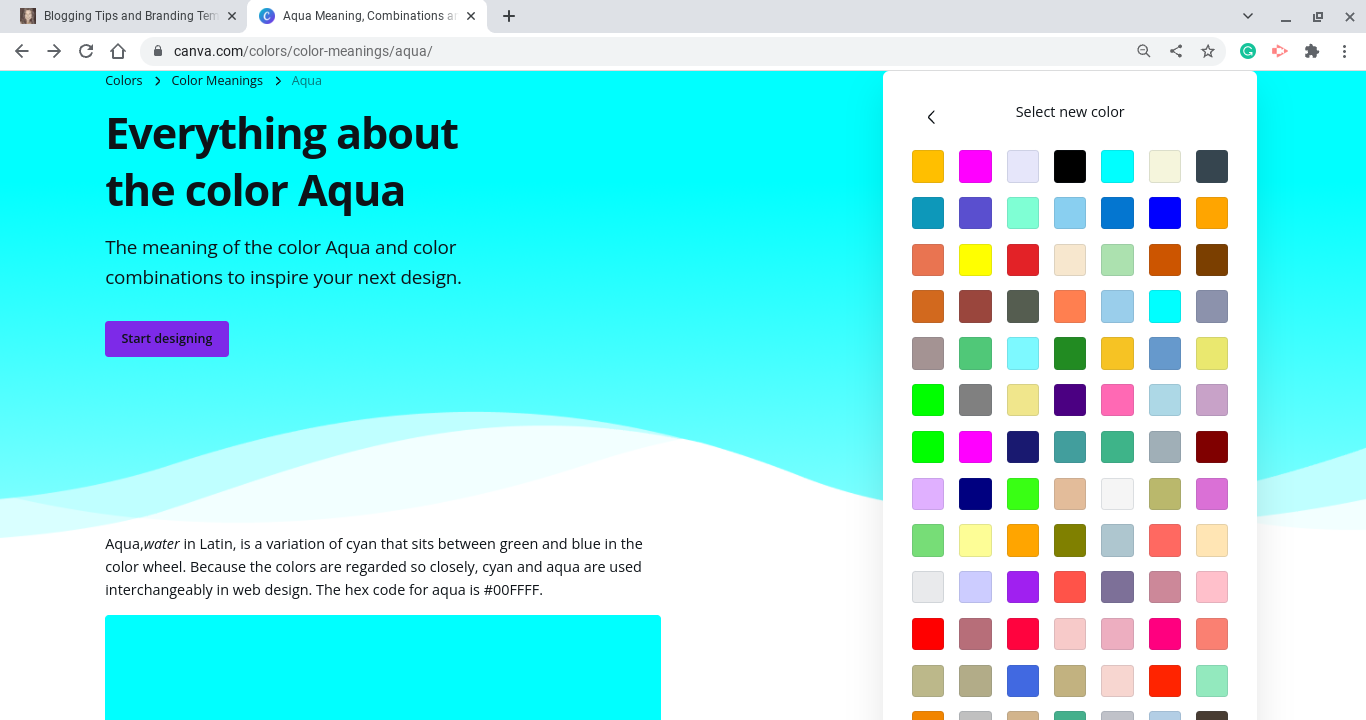Close the Blogging Tips and Branding tab

(232, 16)
